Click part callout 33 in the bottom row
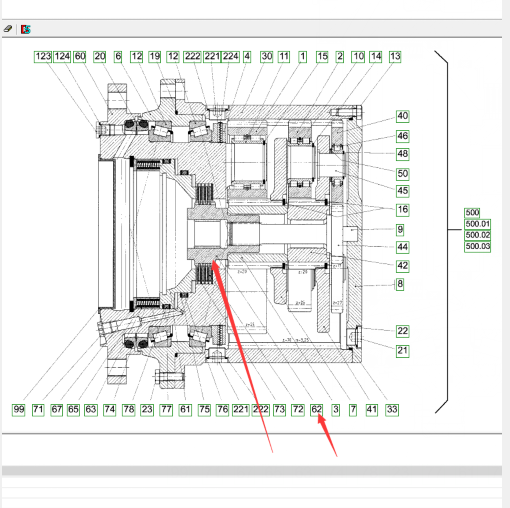 (x=392, y=410)
